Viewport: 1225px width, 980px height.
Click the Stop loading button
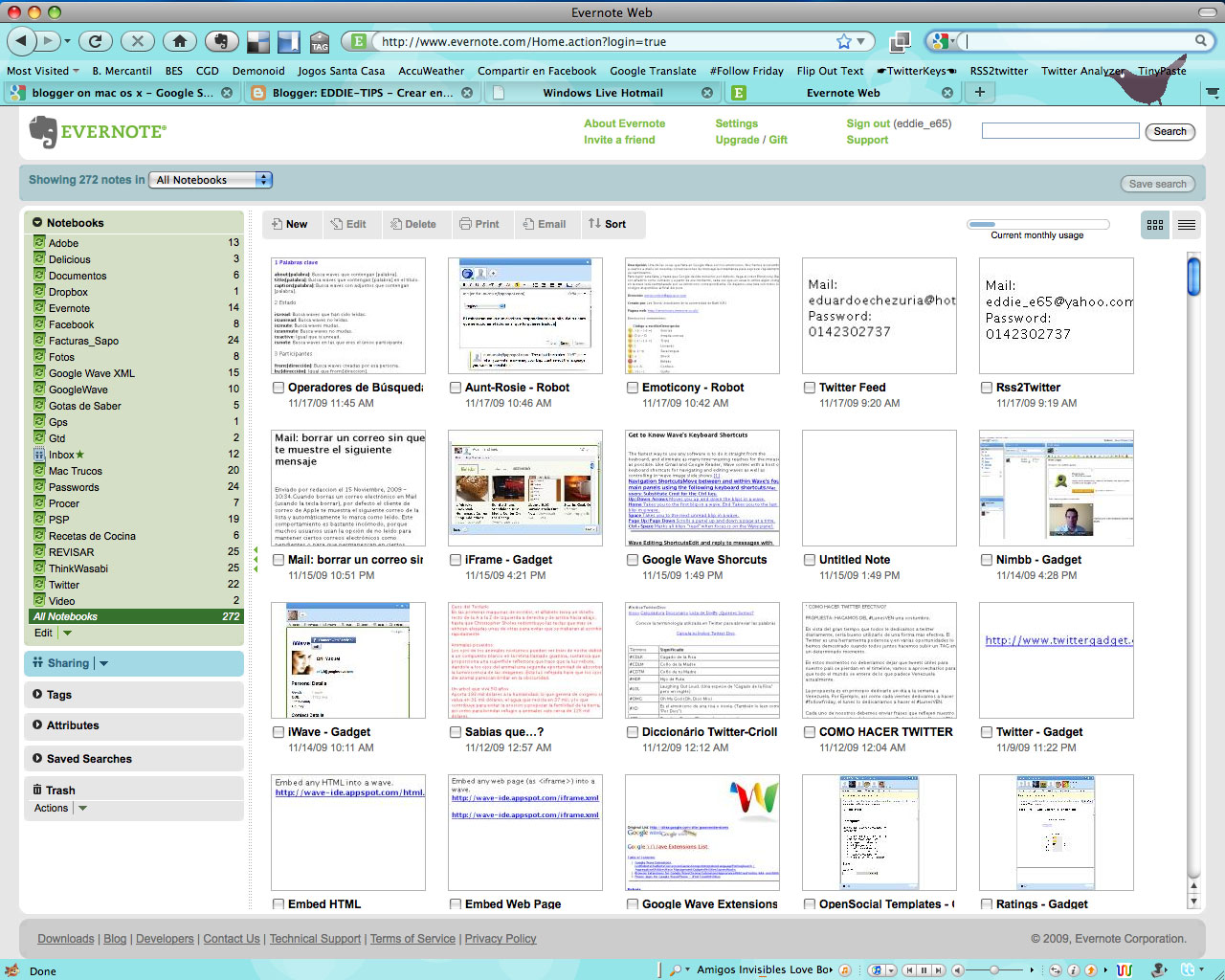coord(137,41)
